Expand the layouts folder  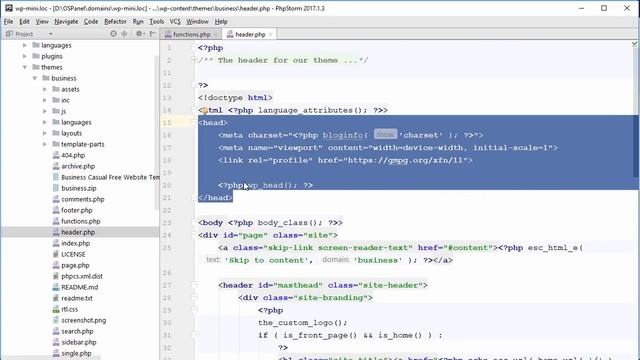click(x=44, y=133)
